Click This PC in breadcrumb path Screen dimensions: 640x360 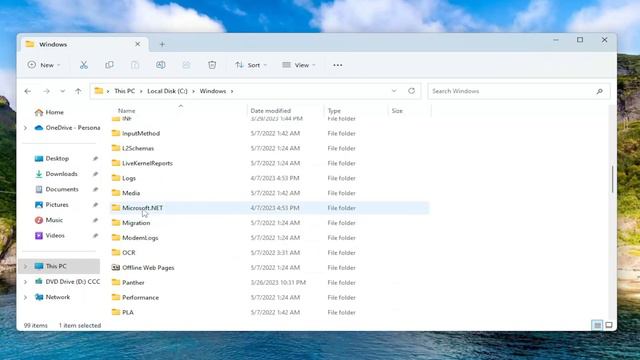[x=124, y=91]
